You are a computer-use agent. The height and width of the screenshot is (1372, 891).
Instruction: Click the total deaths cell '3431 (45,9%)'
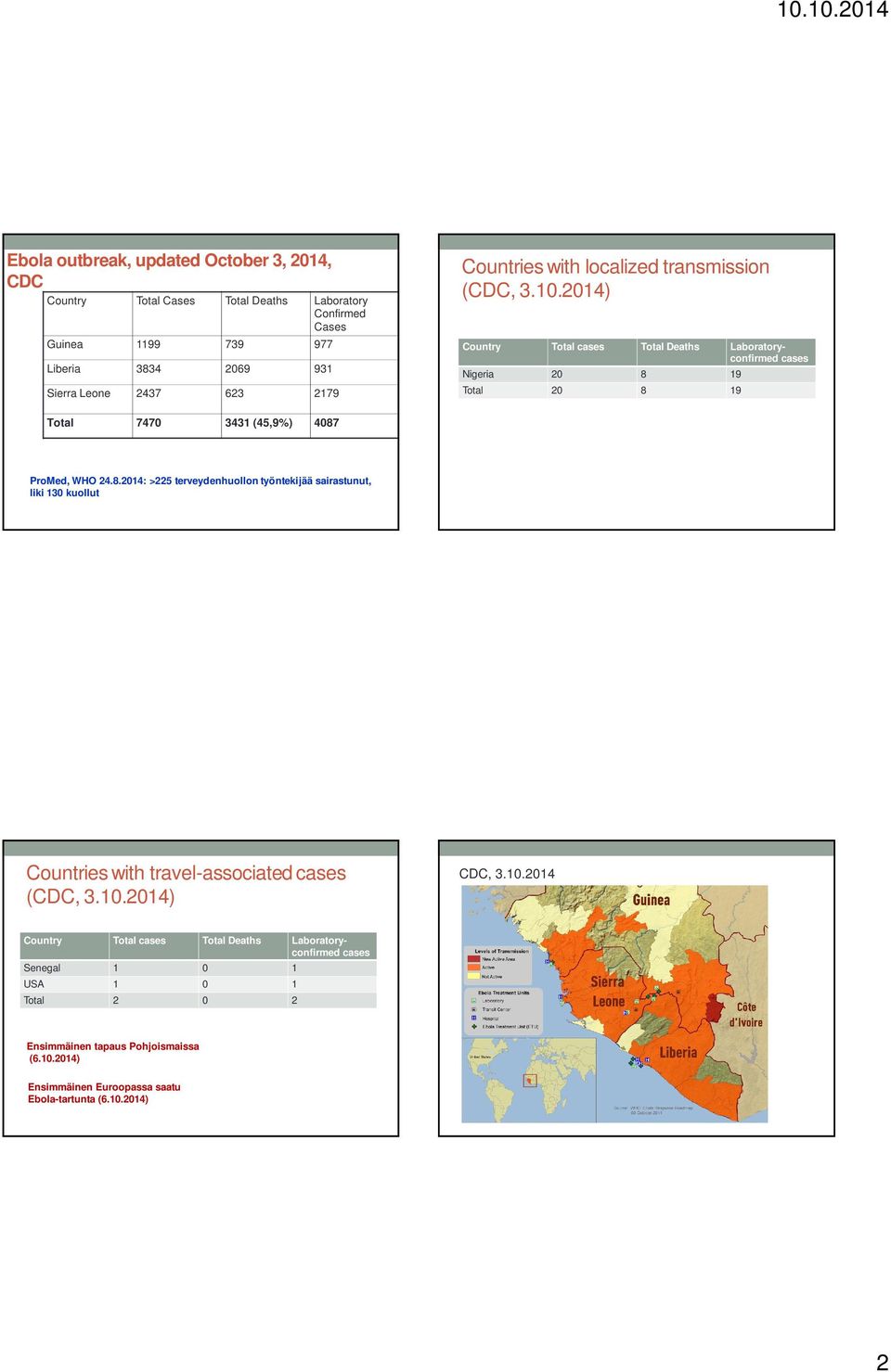tap(259, 423)
